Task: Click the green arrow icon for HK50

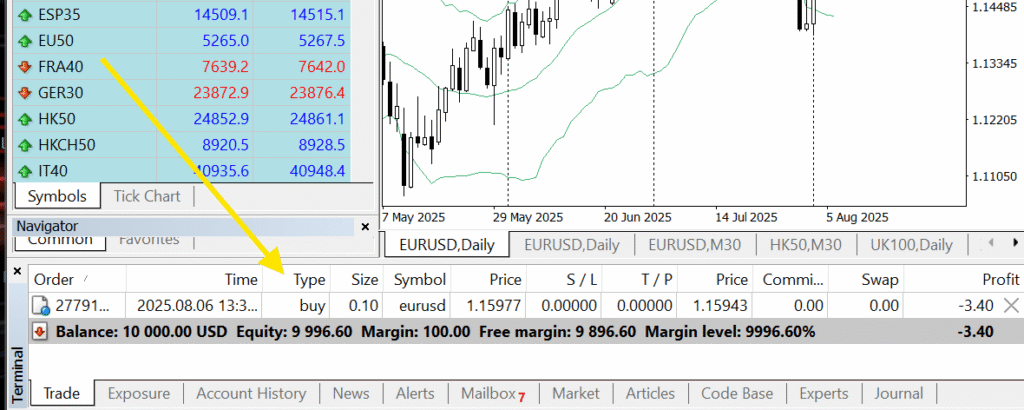Action: point(24,119)
